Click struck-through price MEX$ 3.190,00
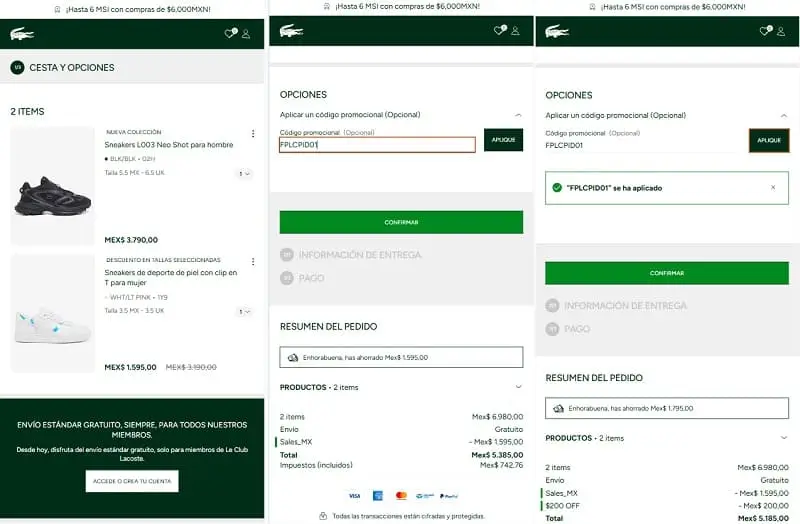 [191, 367]
